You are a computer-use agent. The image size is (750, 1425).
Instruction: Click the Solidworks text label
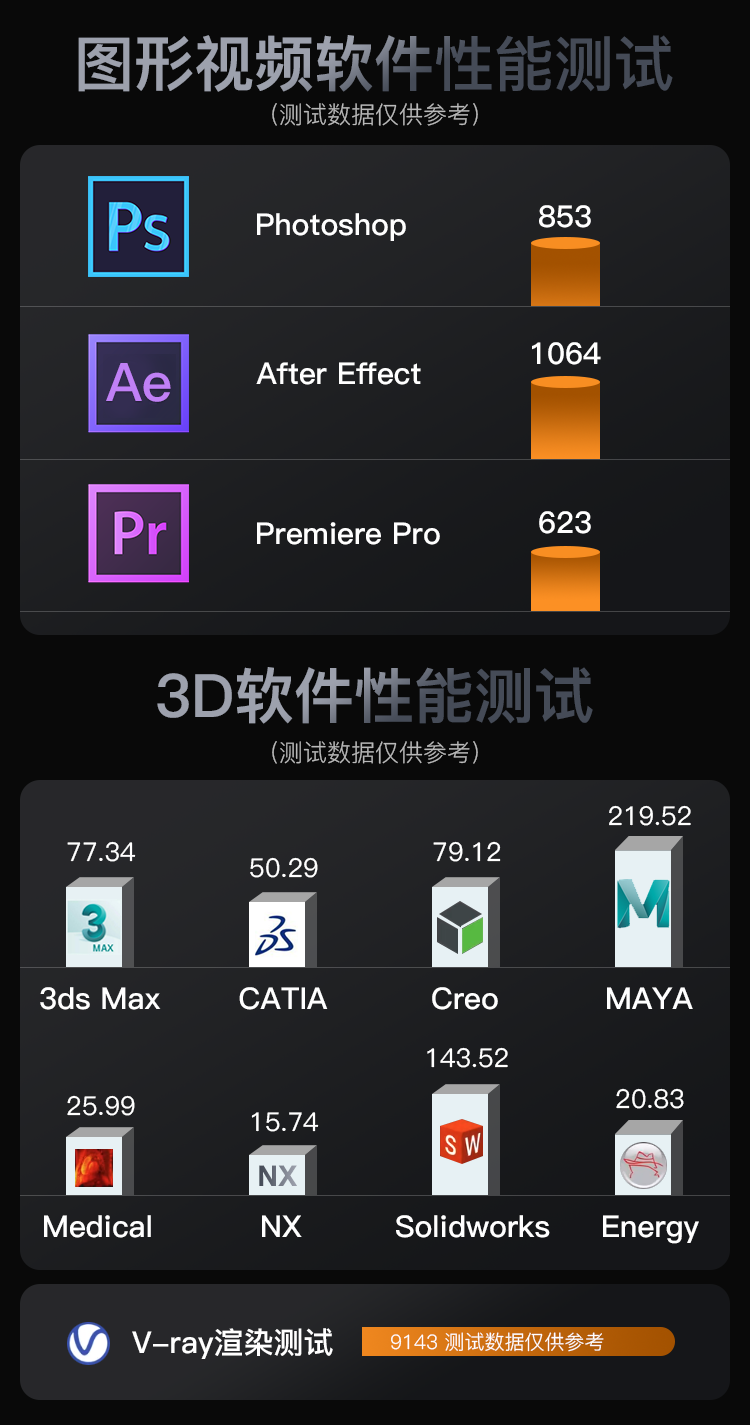tap(472, 1227)
